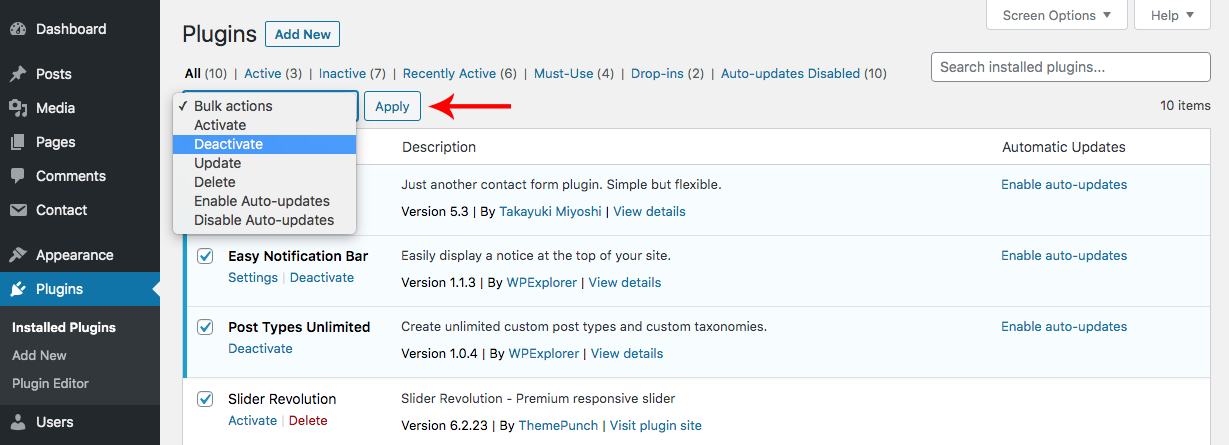Click the Add New button beside Plugins

tap(302, 34)
